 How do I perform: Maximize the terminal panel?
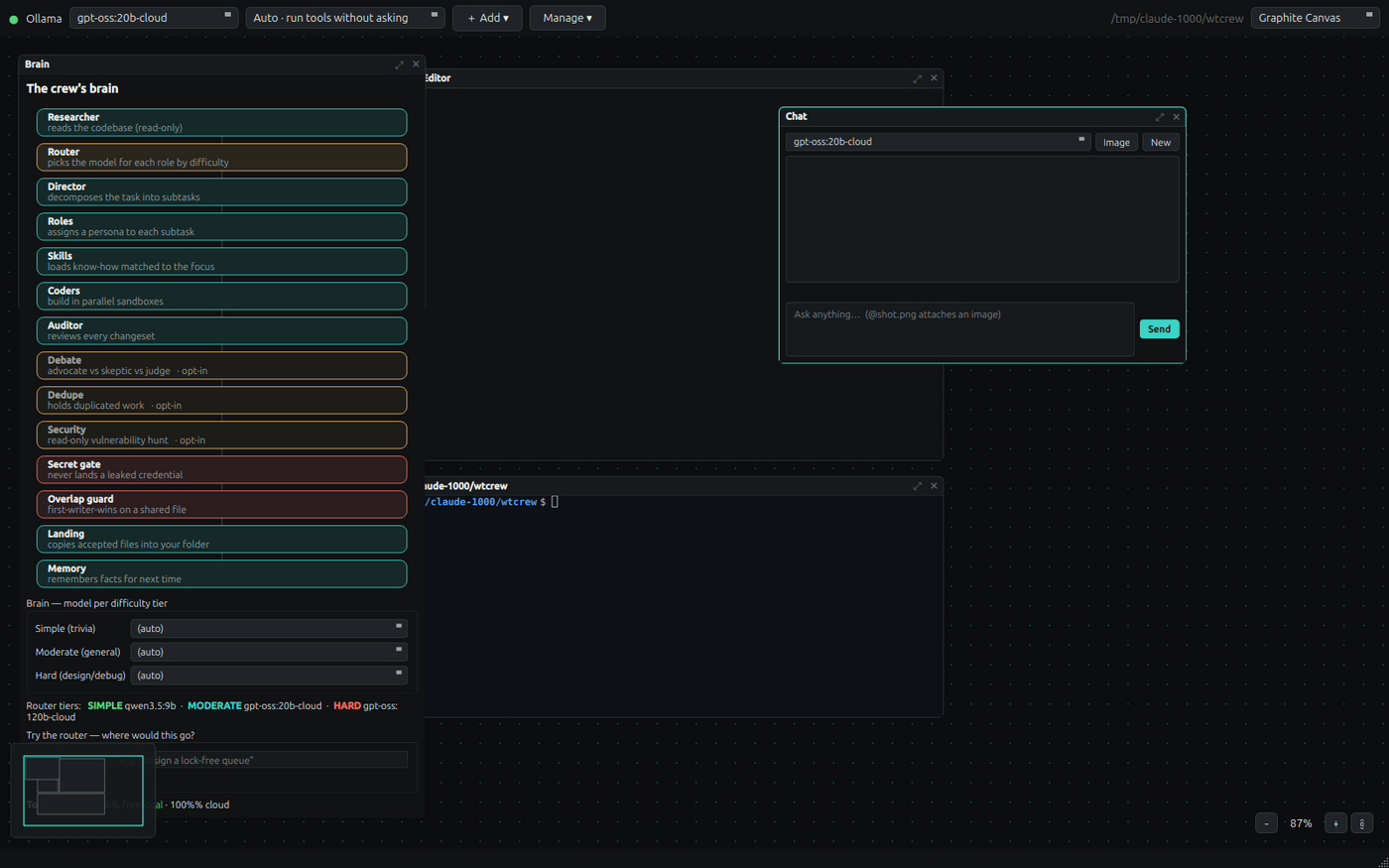point(918,486)
